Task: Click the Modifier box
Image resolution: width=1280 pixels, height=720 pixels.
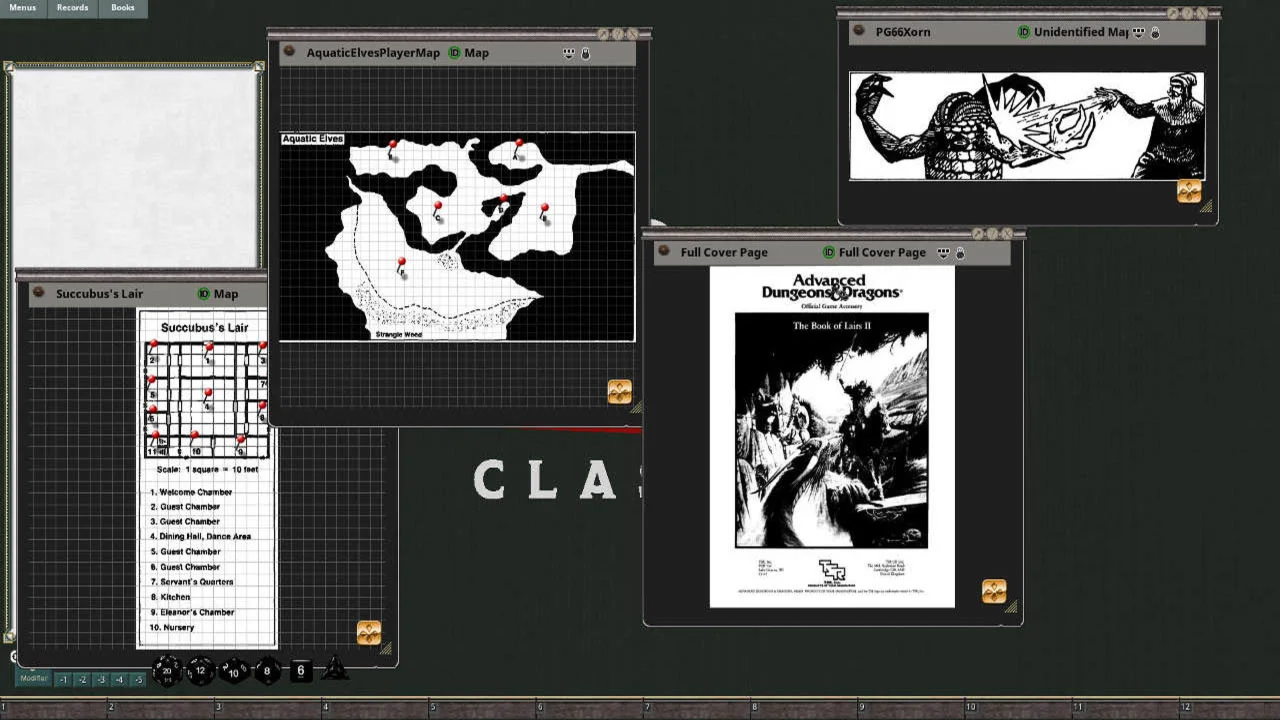Action: click(x=33, y=679)
